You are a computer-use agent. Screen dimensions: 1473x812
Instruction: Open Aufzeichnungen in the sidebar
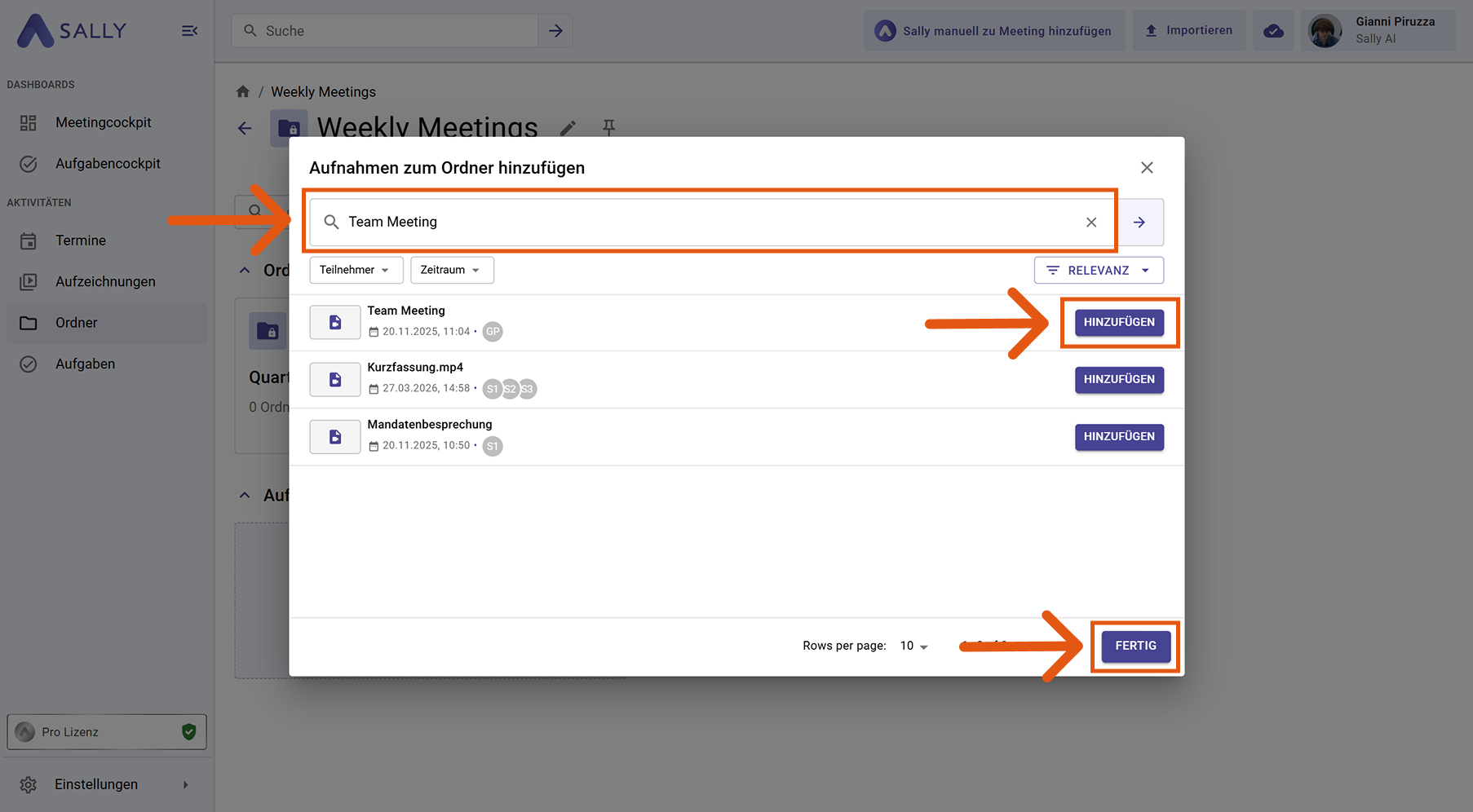click(105, 282)
